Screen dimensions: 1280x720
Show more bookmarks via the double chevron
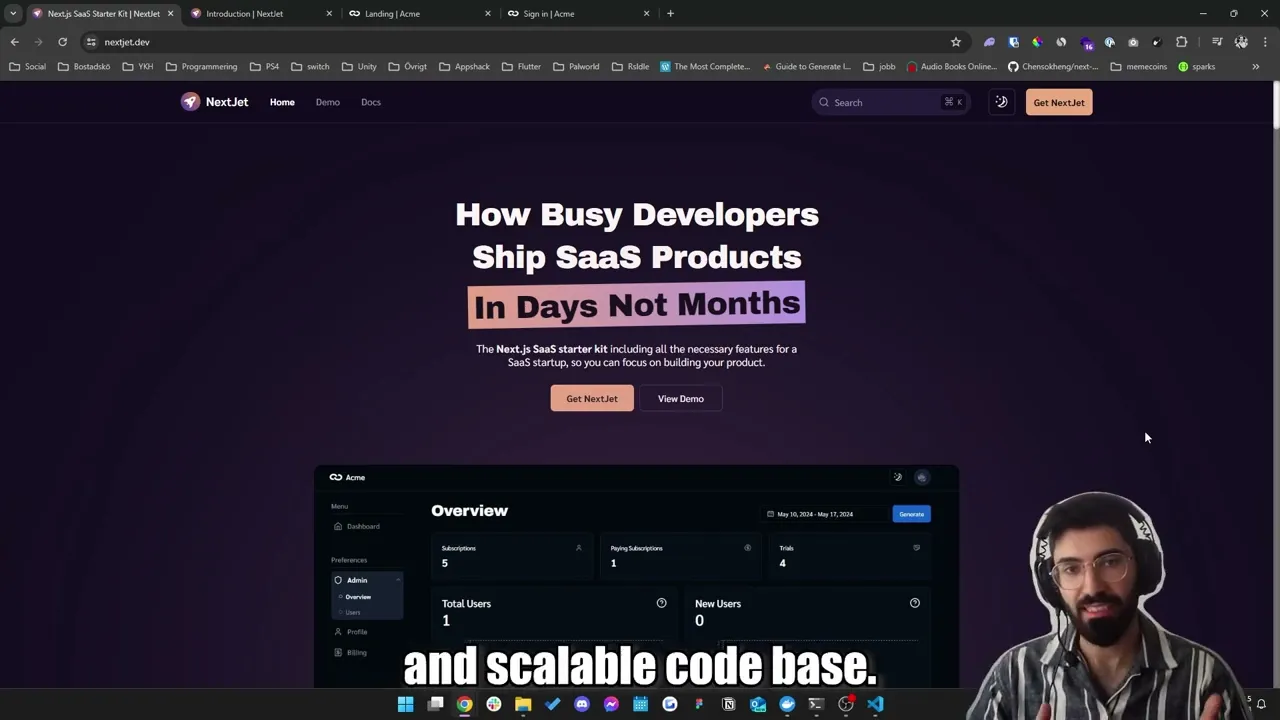(x=1256, y=67)
